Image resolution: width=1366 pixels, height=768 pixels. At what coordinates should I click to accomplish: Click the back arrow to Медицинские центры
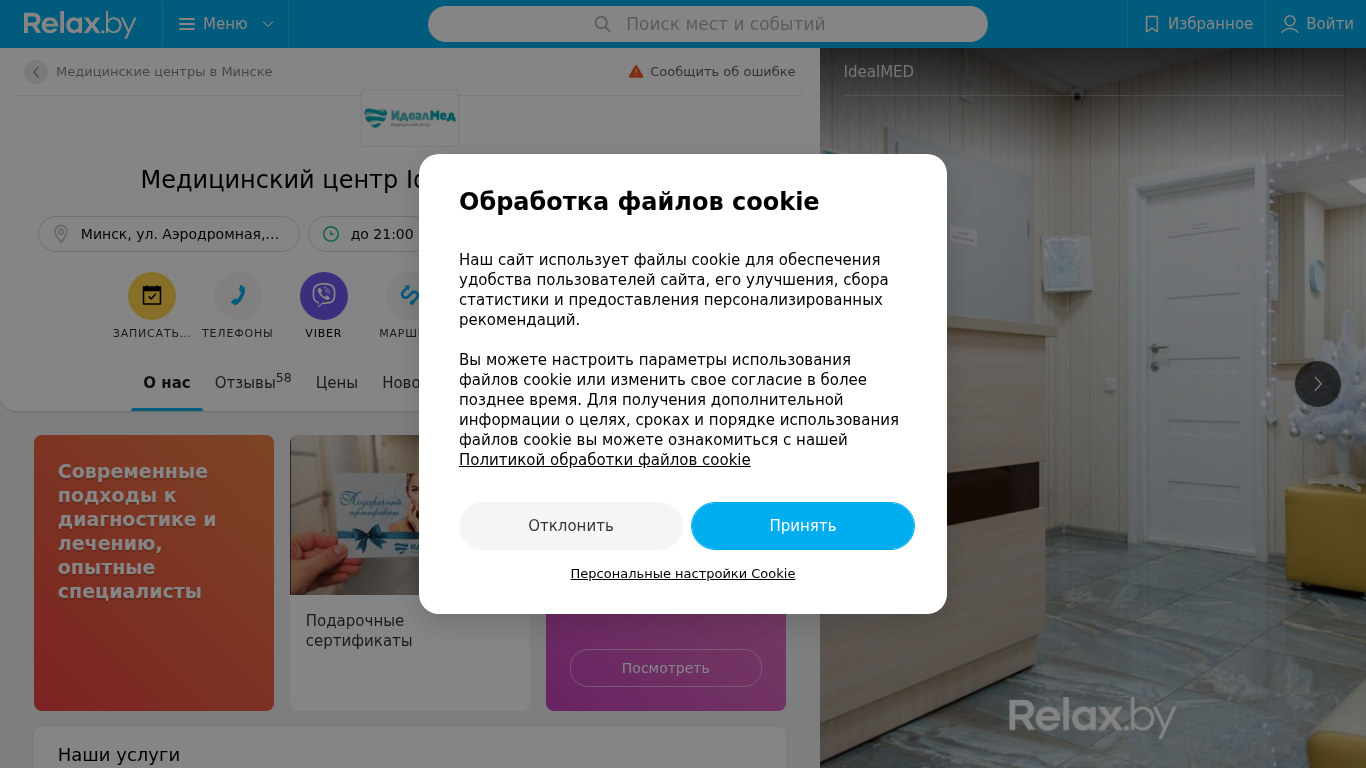click(36, 72)
